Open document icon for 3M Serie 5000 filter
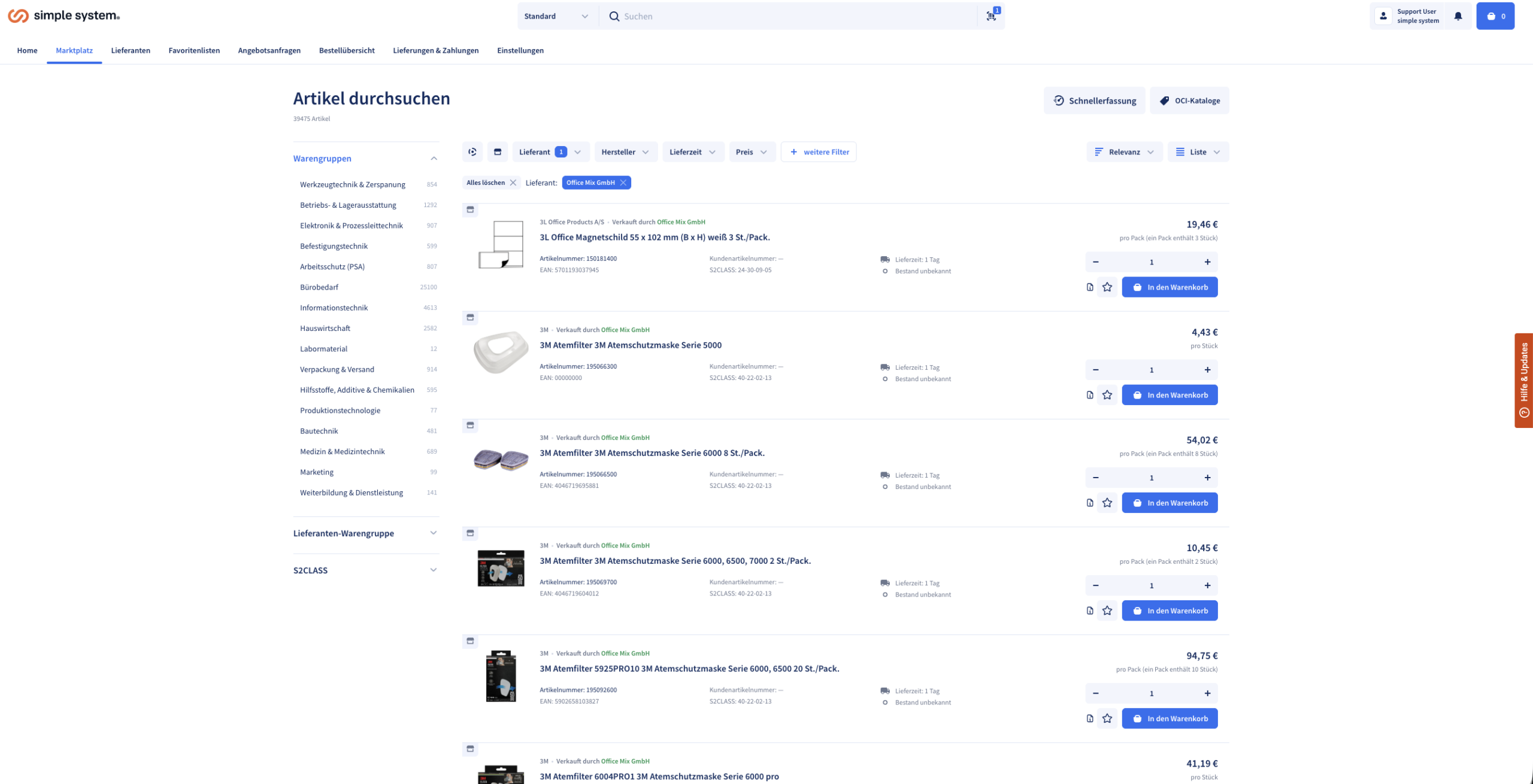 [1090, 395]
